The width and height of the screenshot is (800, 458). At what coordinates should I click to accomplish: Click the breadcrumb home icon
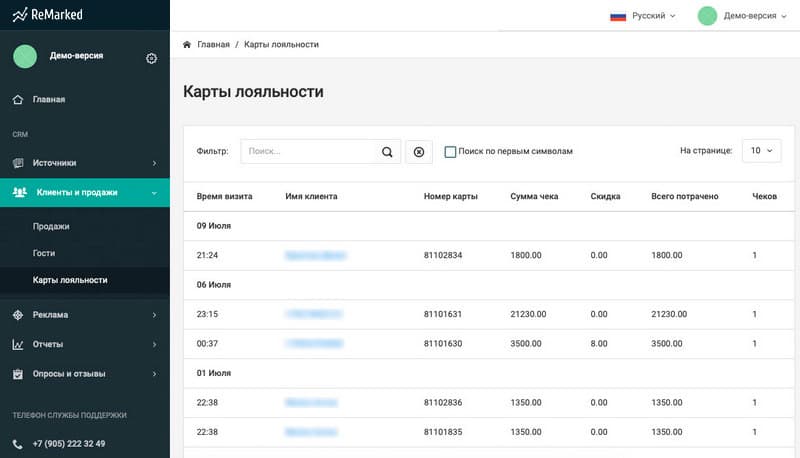187,44
